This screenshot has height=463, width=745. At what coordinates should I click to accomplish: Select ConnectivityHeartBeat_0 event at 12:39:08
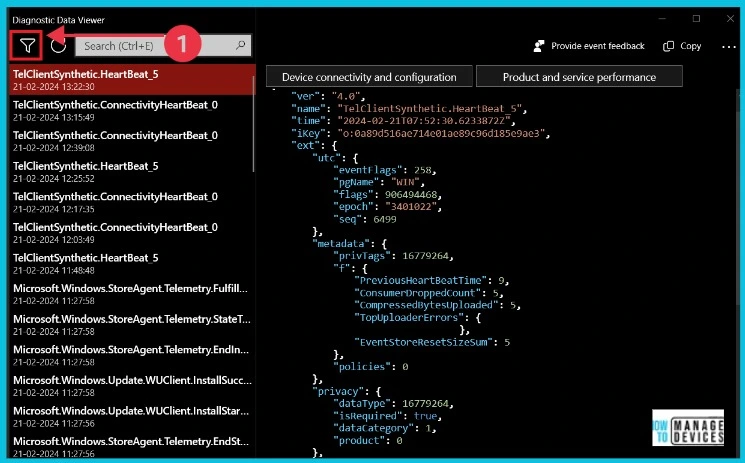(132, 141)
